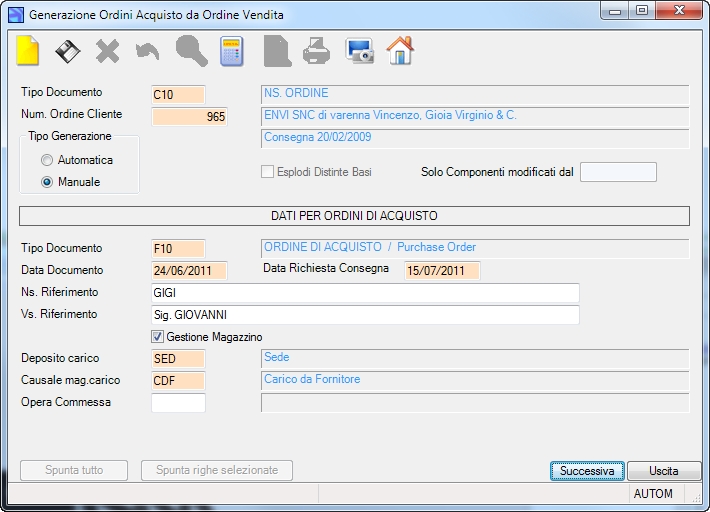Screen dimensions: 710x512
Task: Click the yellow new document icon
Action: coord(28,51)
